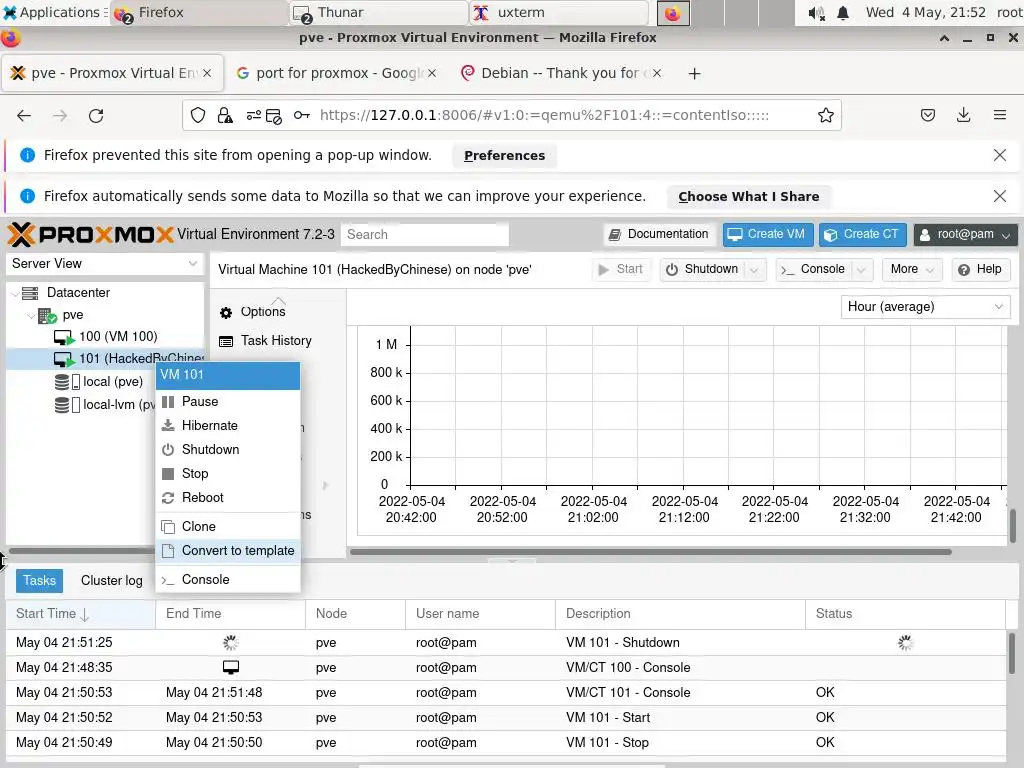Collapse the pve node expander
This screenshot has height=768, width=1024.
pyautogui.click(x=31, y=315)
